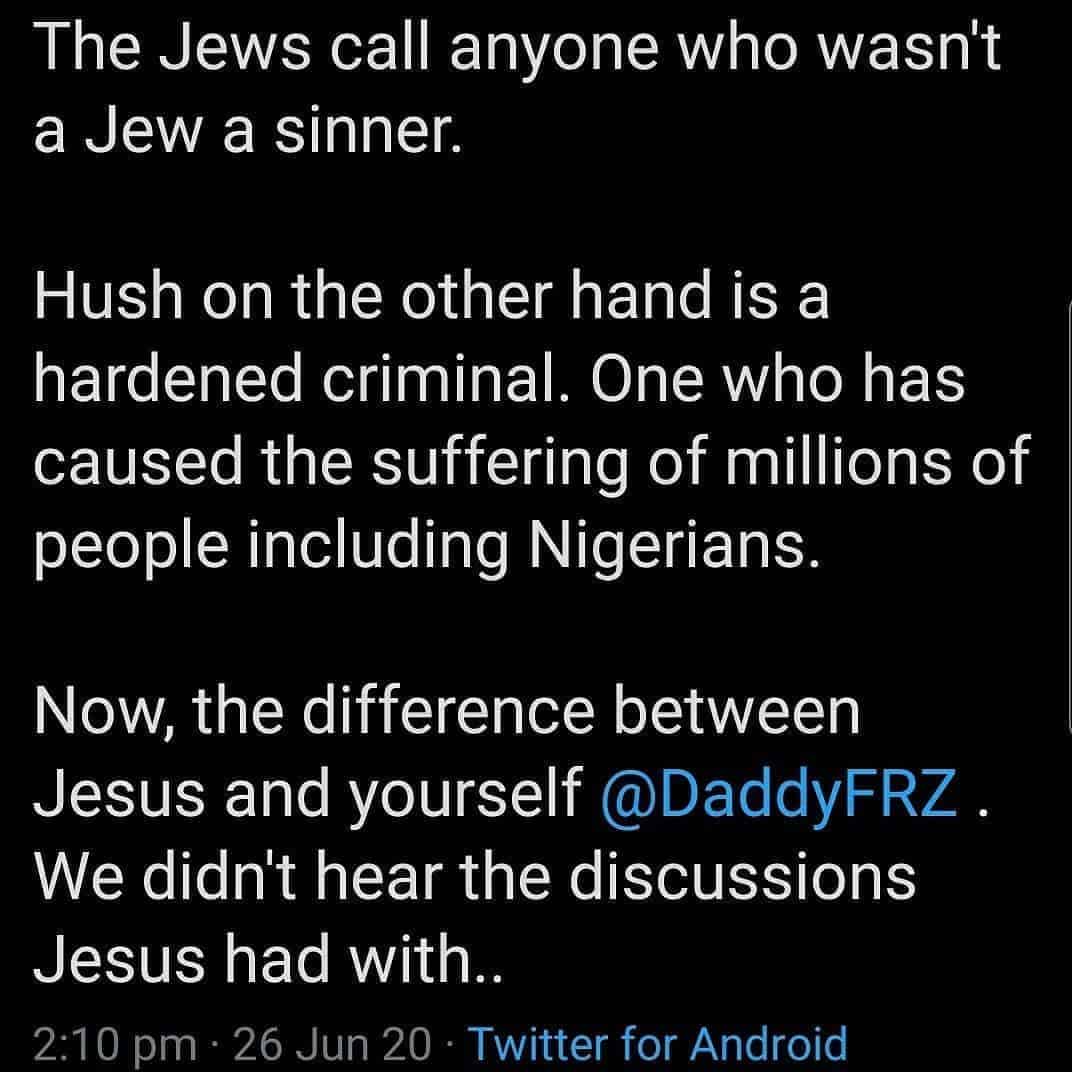Click the line "We didn't hear the discussions"

474,876
